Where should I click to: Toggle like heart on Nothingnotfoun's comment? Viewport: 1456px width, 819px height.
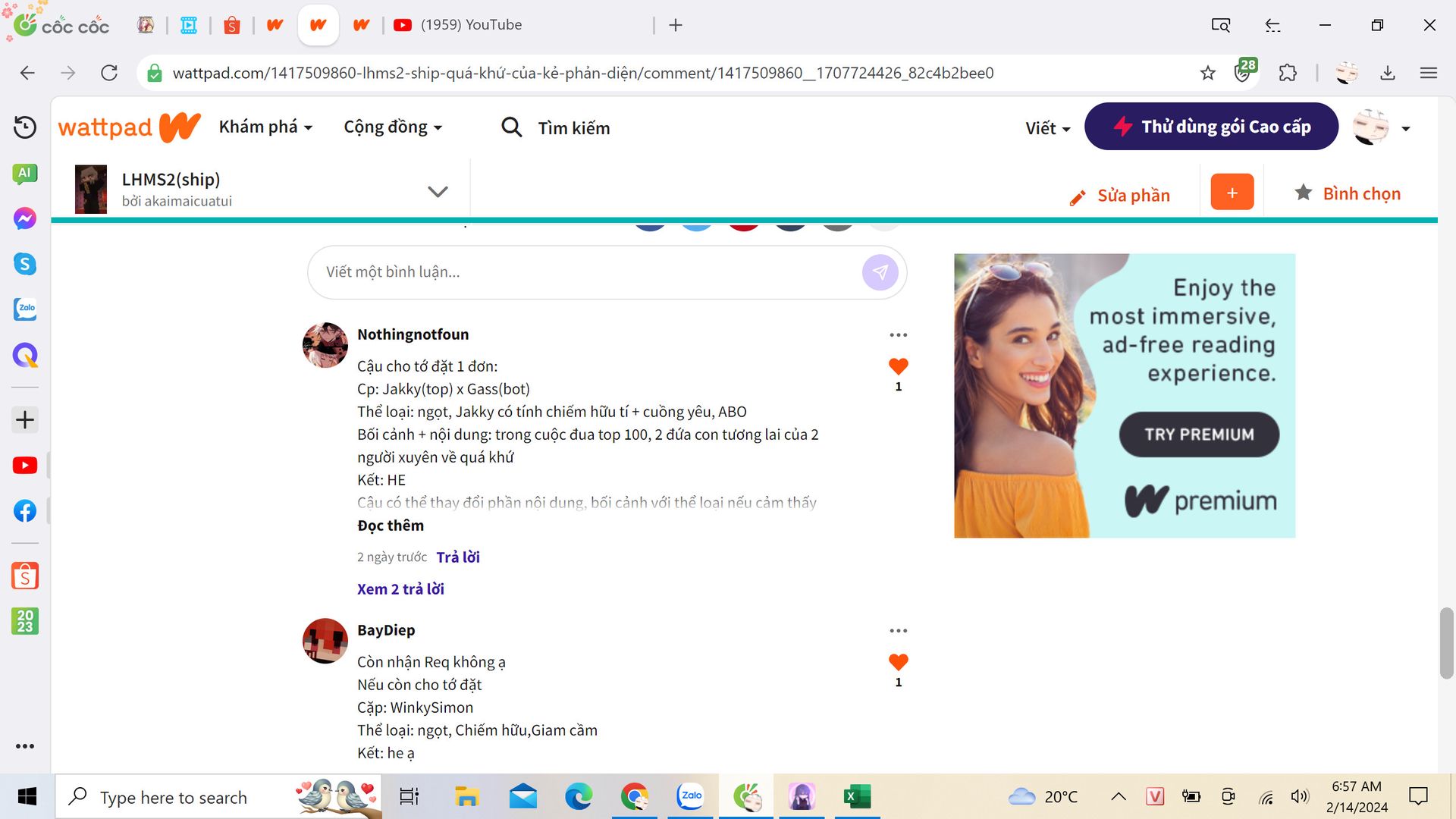tap(898, 367)
